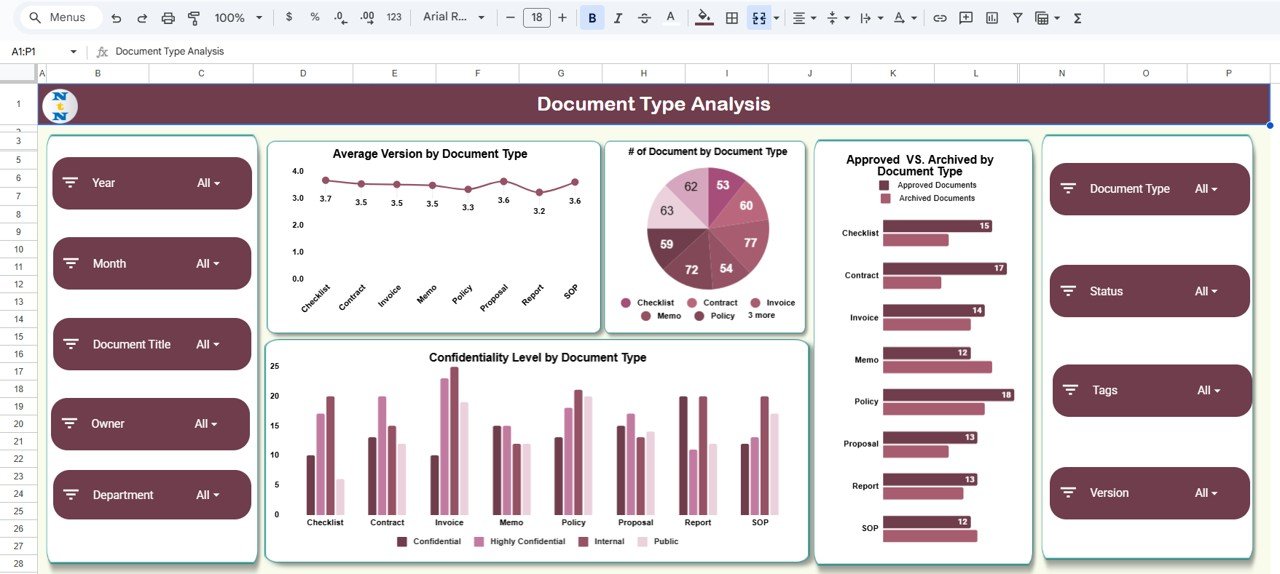Open the vertical align options
The image size is (1280, 574).
click(x=836, y=18)
